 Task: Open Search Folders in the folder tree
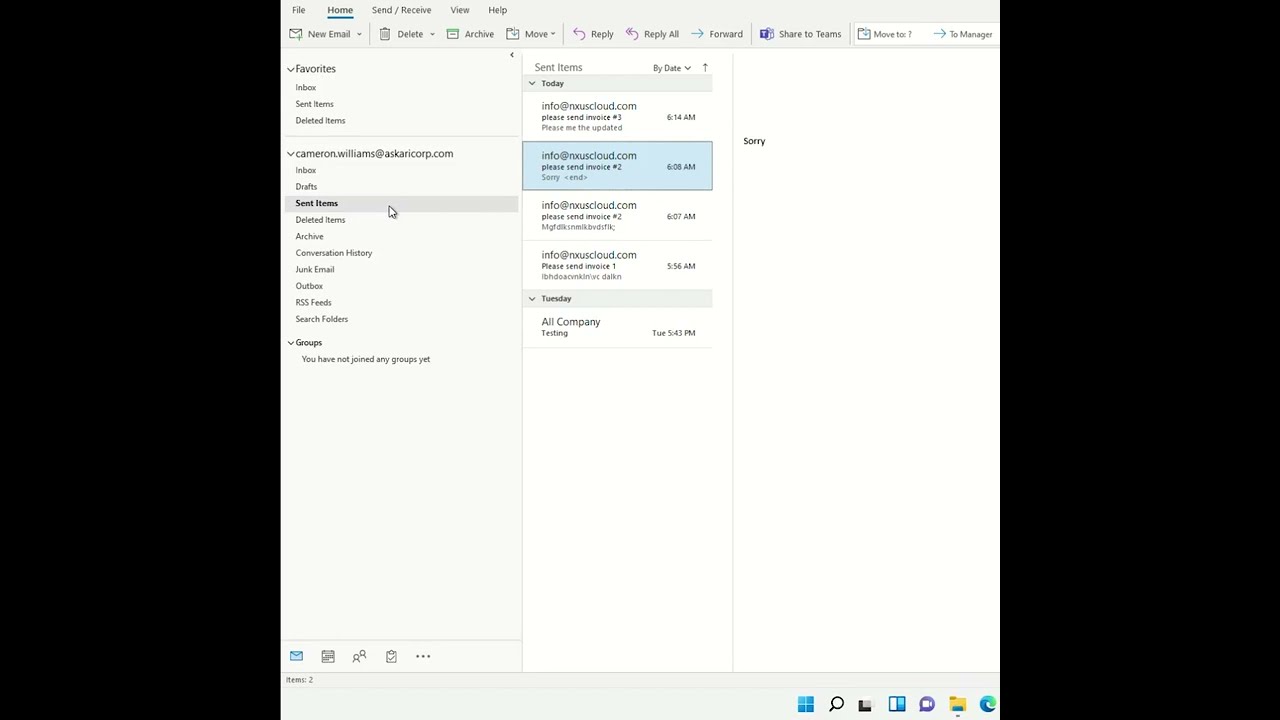coord(322,319)
